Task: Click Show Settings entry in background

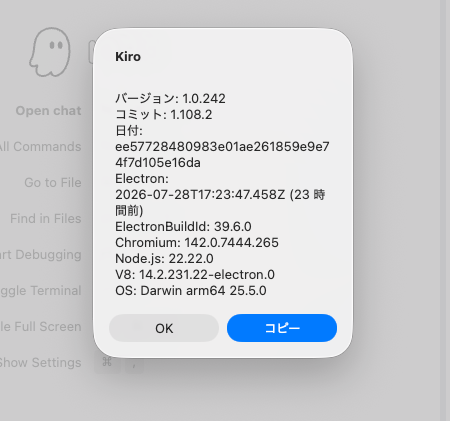Action: pyautogui.click(x=40, y=363)
